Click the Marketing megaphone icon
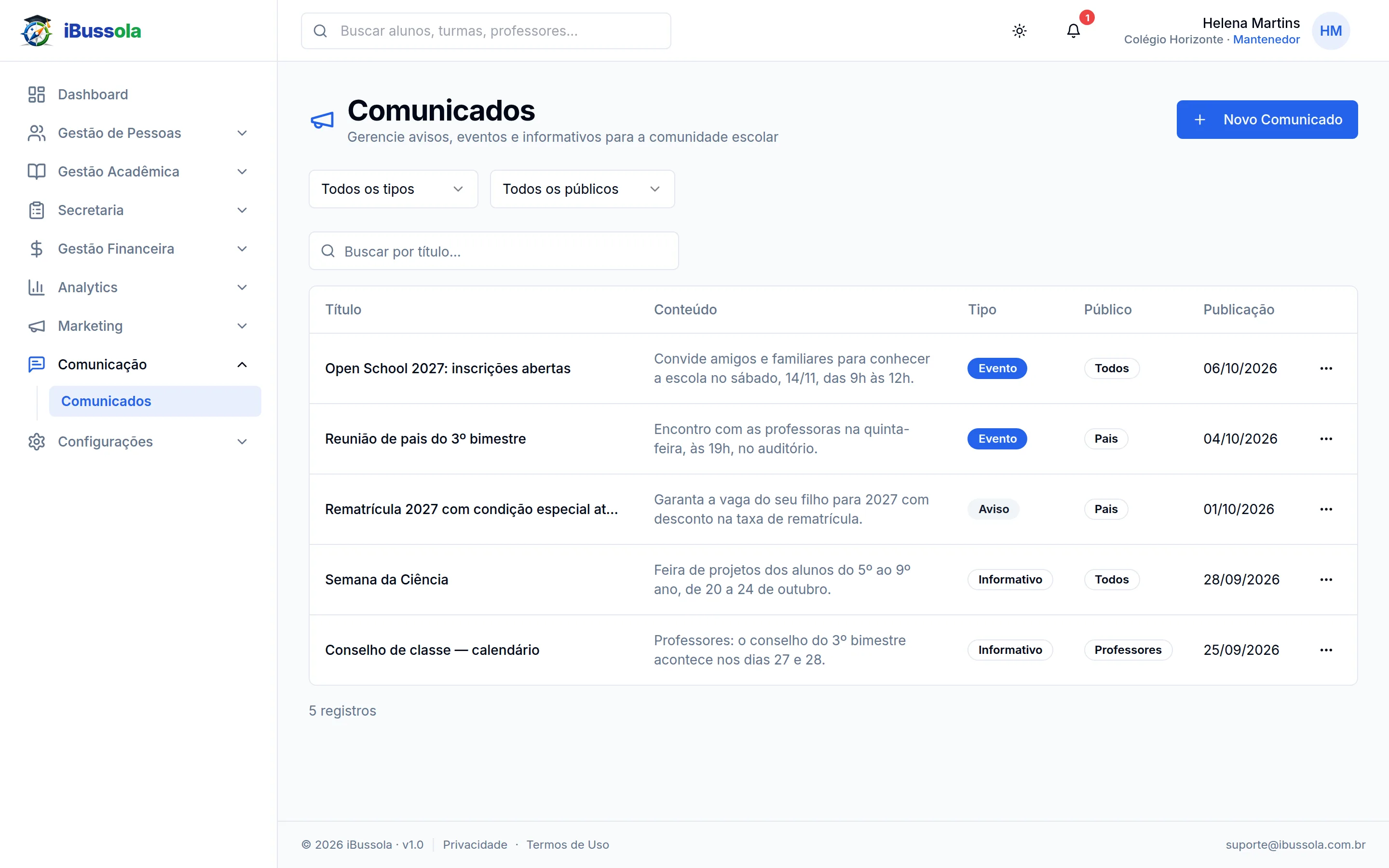This screenshot has height=868, width=1389. tap(37, 326)
